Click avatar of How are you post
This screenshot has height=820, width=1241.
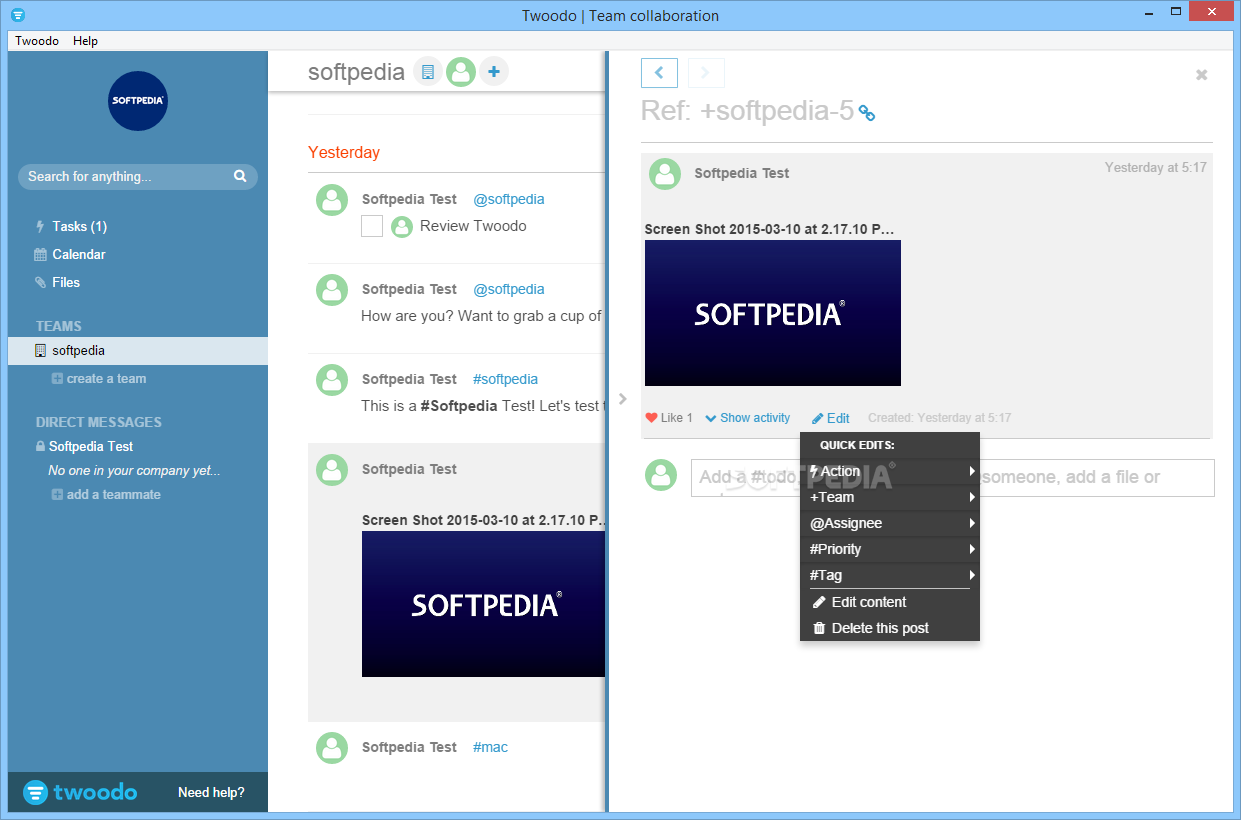click(332, 290)
